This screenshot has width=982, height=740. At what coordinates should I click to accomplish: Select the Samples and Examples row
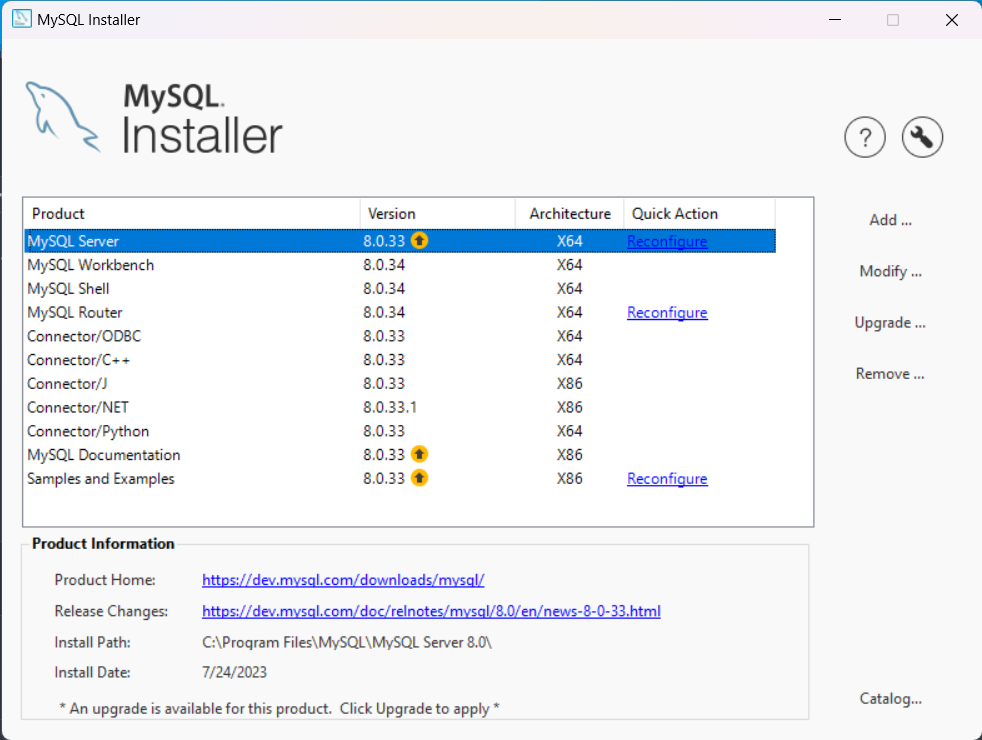(400, 479)
